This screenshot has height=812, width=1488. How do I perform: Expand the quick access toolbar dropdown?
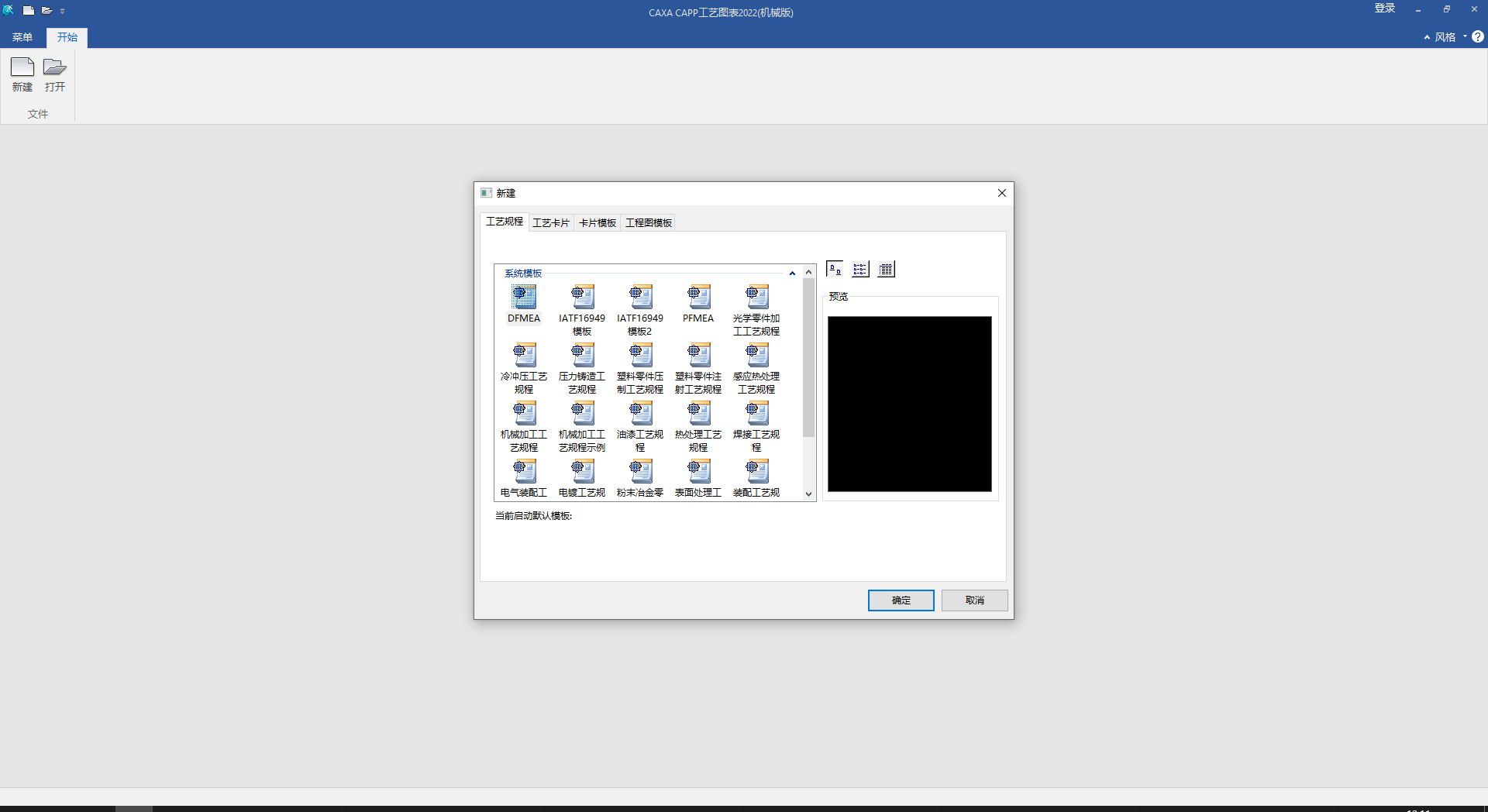click(63, 12)
